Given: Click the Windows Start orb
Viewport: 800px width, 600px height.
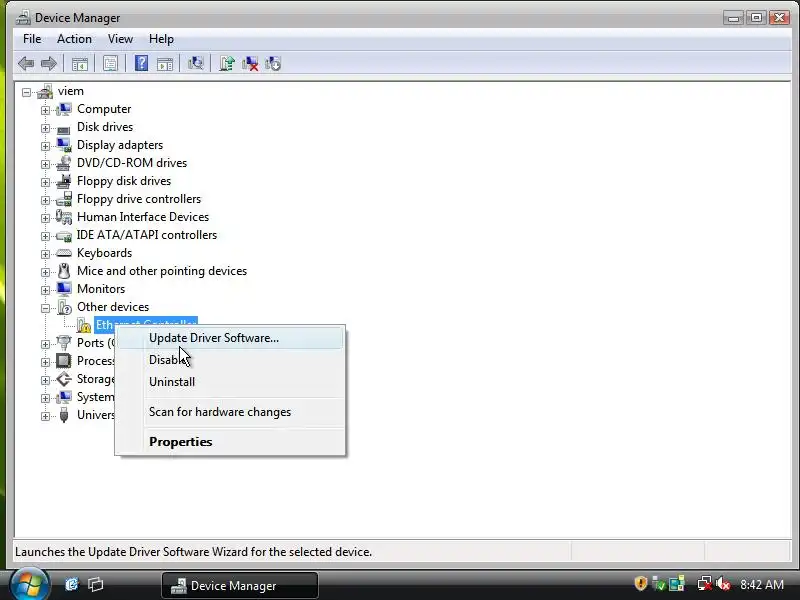Looking at the screenshot, I should 30,584.
